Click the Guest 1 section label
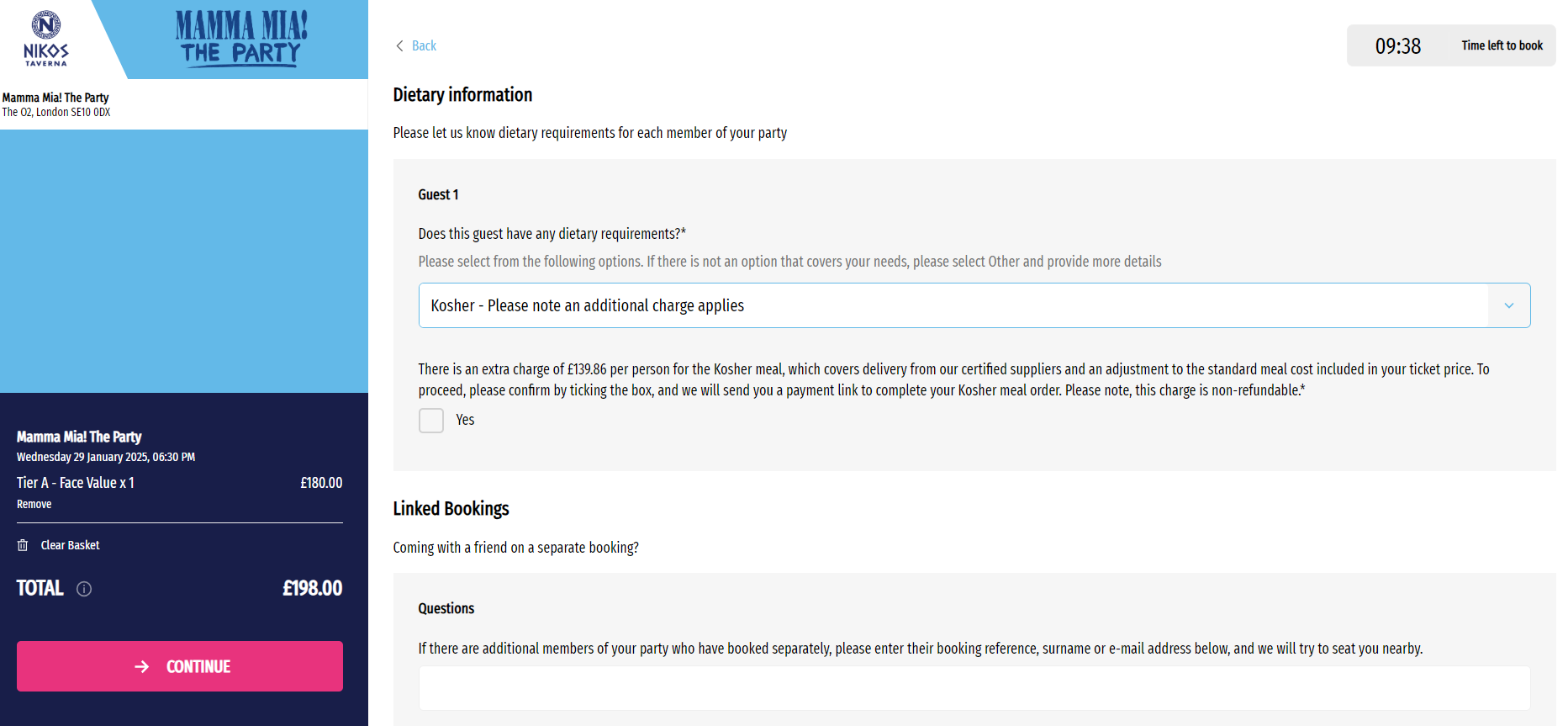 pyautogui.click(x=438, y=194)
